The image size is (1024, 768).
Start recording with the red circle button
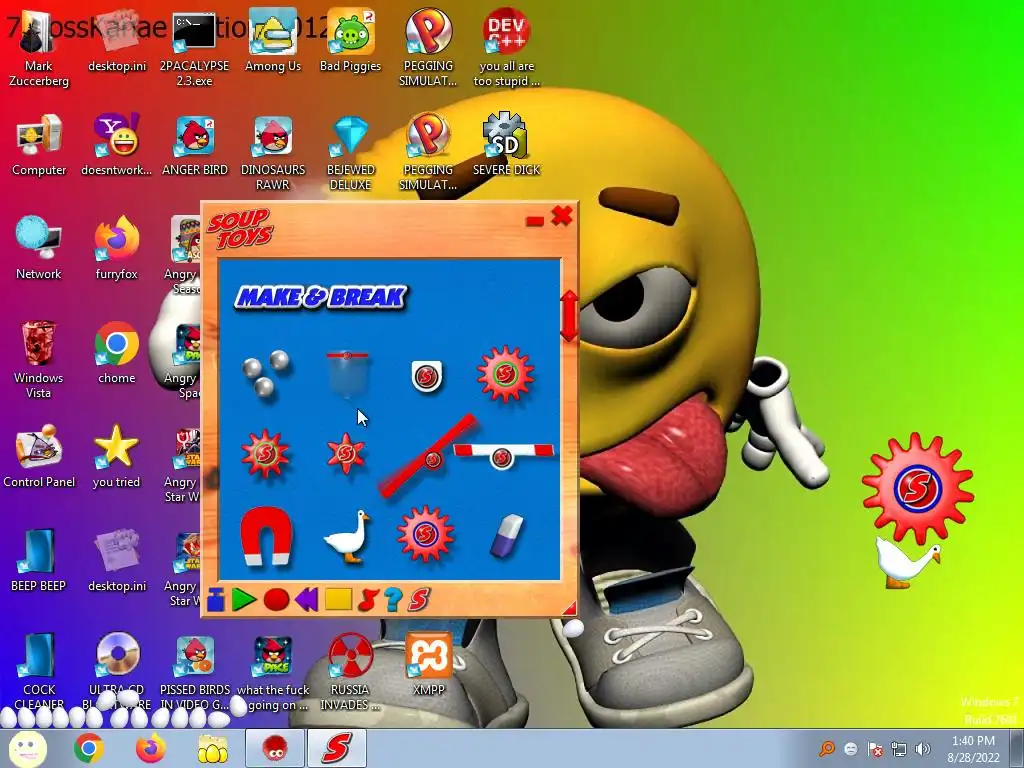pyautogui.click(x=276, y=599)
